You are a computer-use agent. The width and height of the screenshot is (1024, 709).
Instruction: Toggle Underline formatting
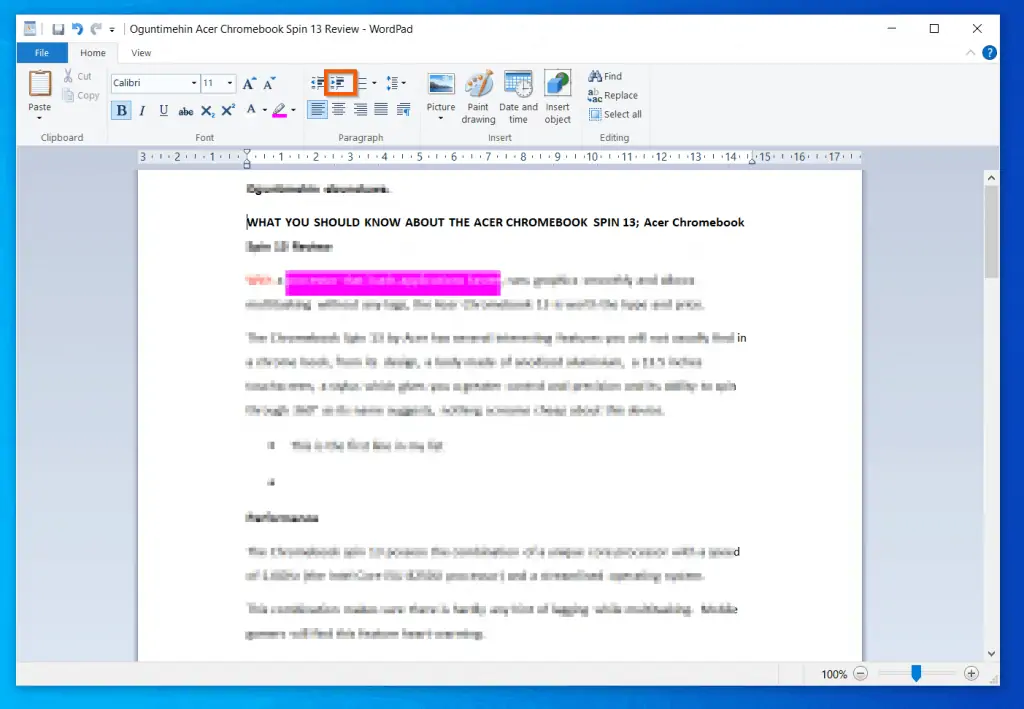(161, 110)
